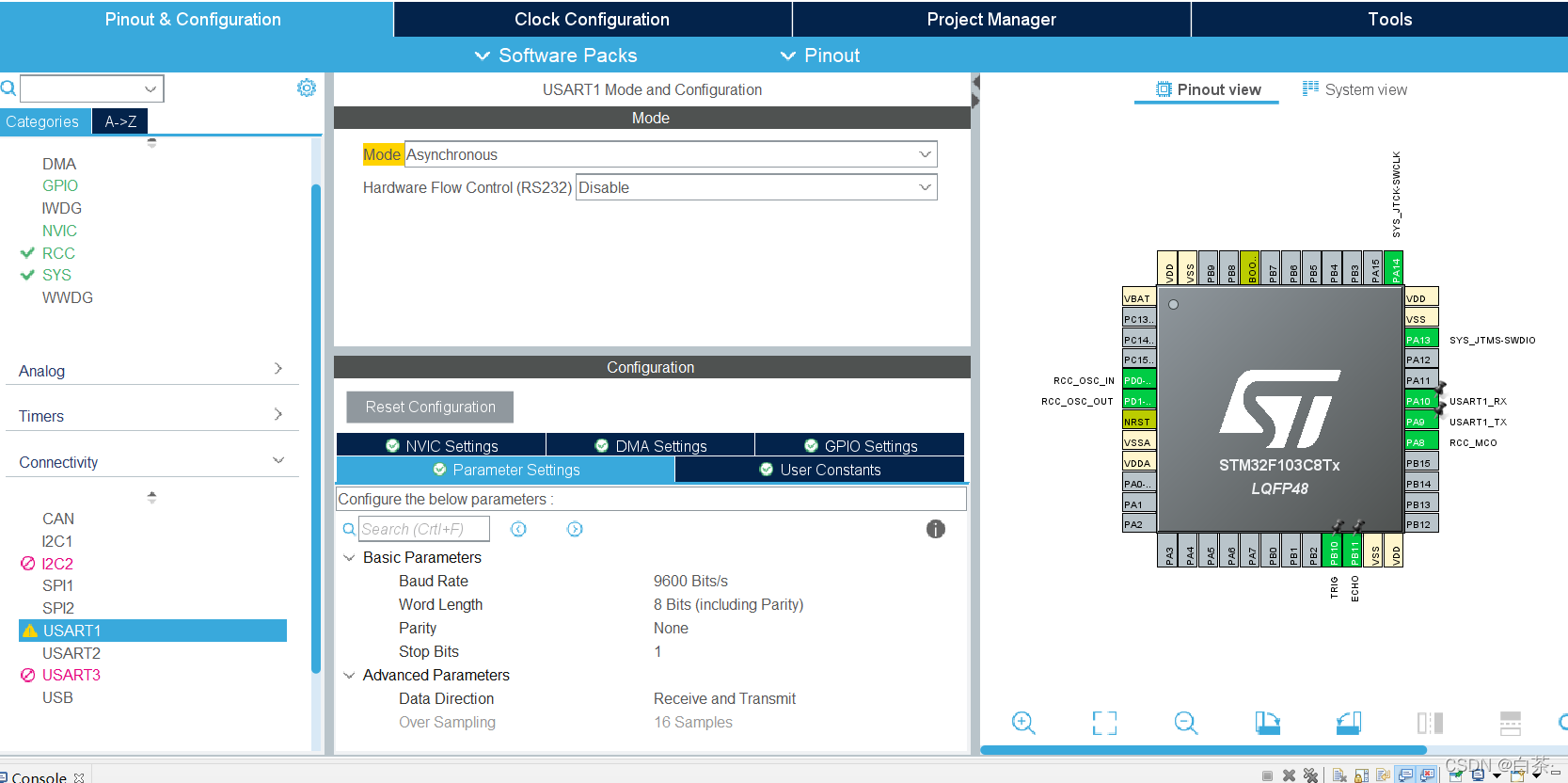Open the Software Packs dropdown menu

click(x=556, y=56)
